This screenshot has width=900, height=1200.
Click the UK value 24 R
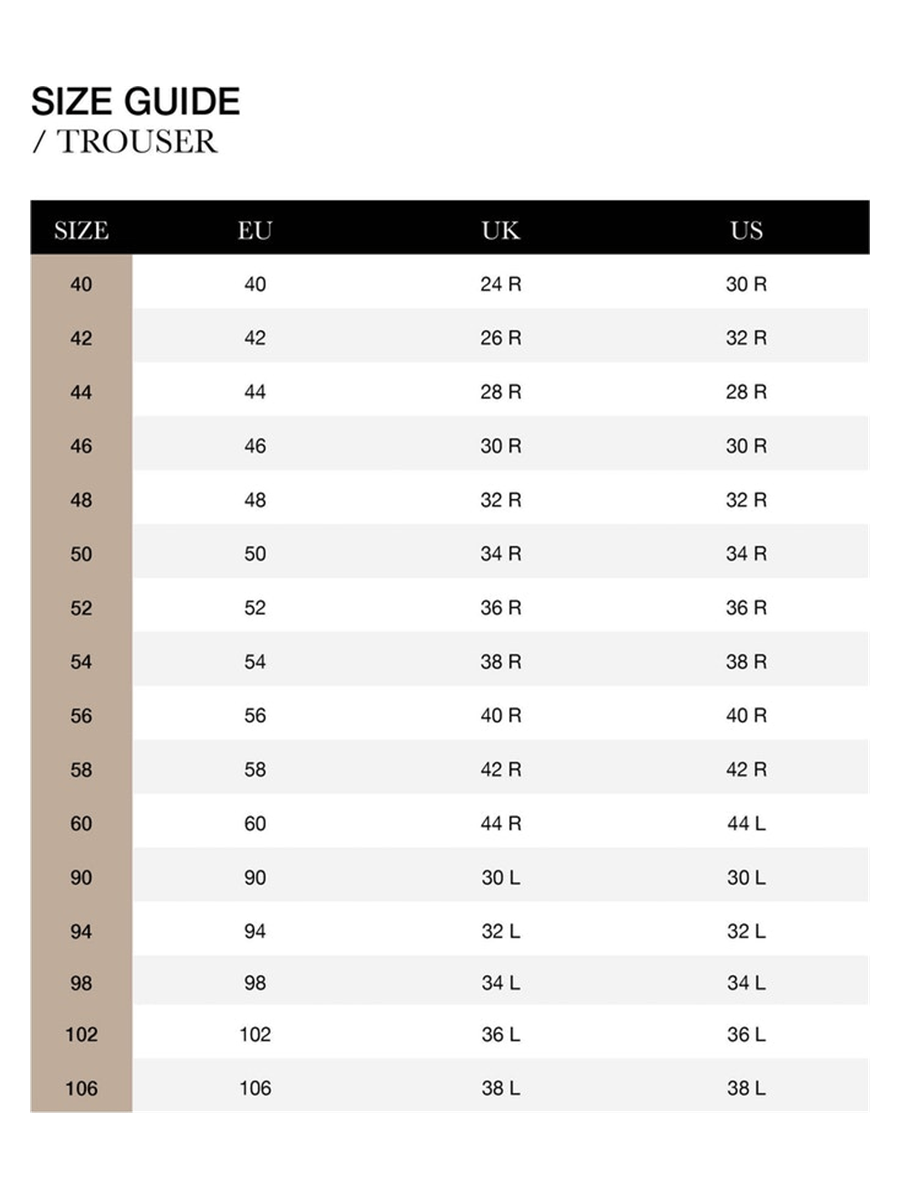(501, 285)
